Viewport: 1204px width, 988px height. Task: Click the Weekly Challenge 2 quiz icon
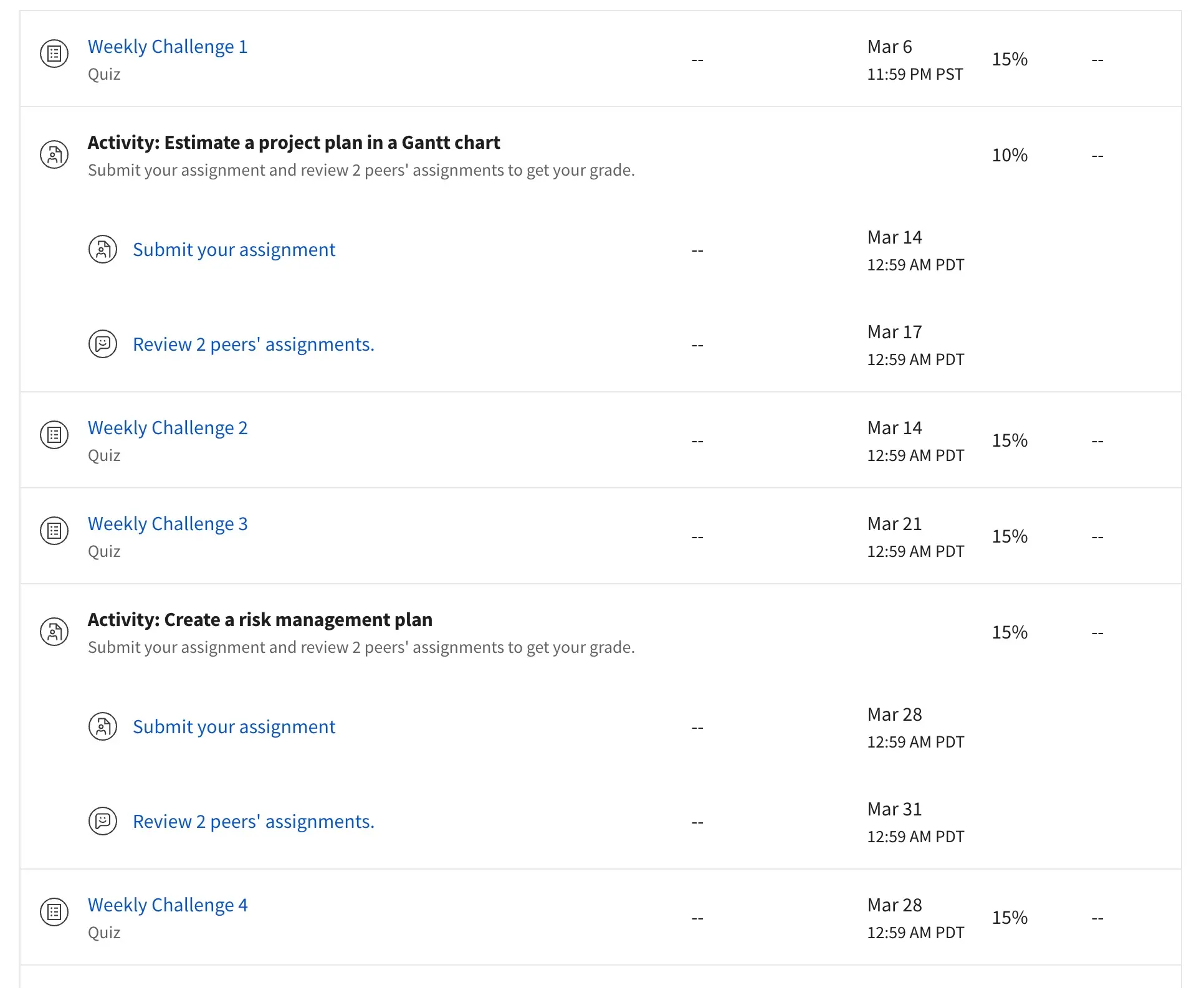tap(54, 435)
